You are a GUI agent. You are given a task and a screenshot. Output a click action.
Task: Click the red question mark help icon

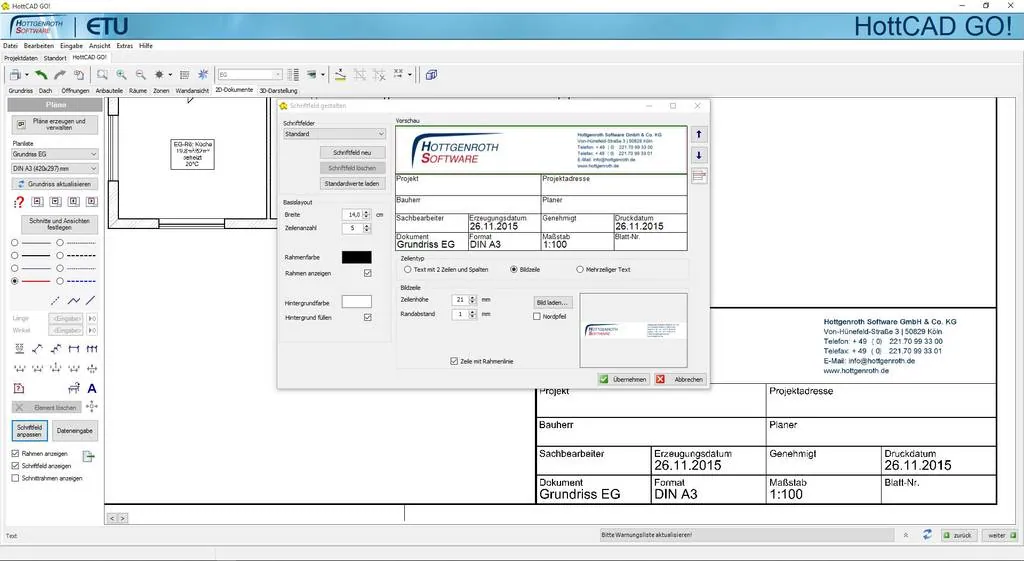coord(18,202)
